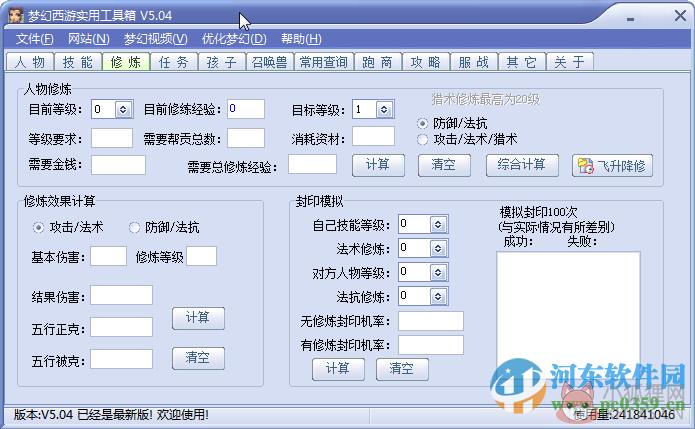Switch to the 孩子 tab
The width and height of the screenshot is (695, 429).
[222, 62]
